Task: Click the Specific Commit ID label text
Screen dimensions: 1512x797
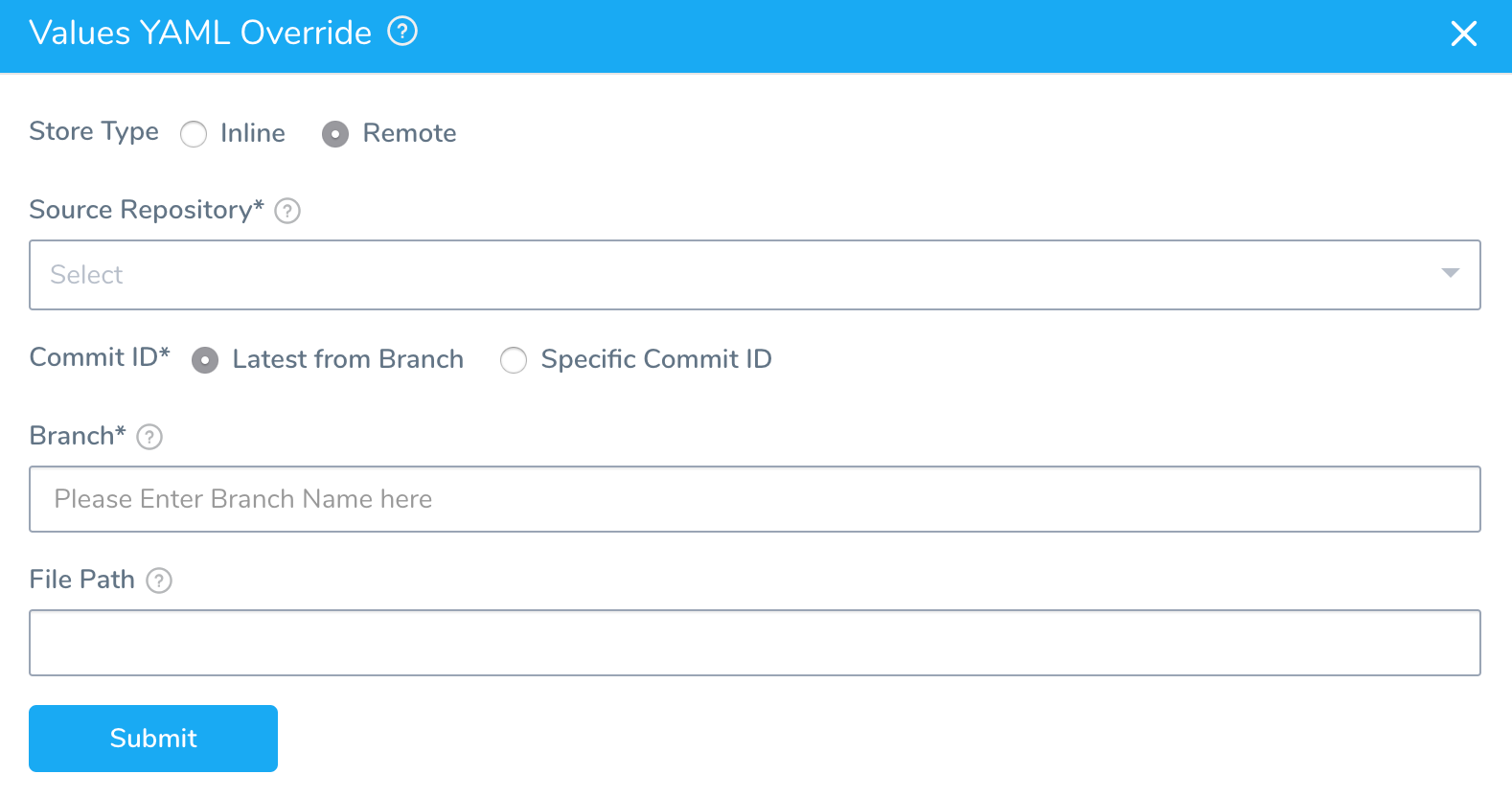Action: [656, 359]
